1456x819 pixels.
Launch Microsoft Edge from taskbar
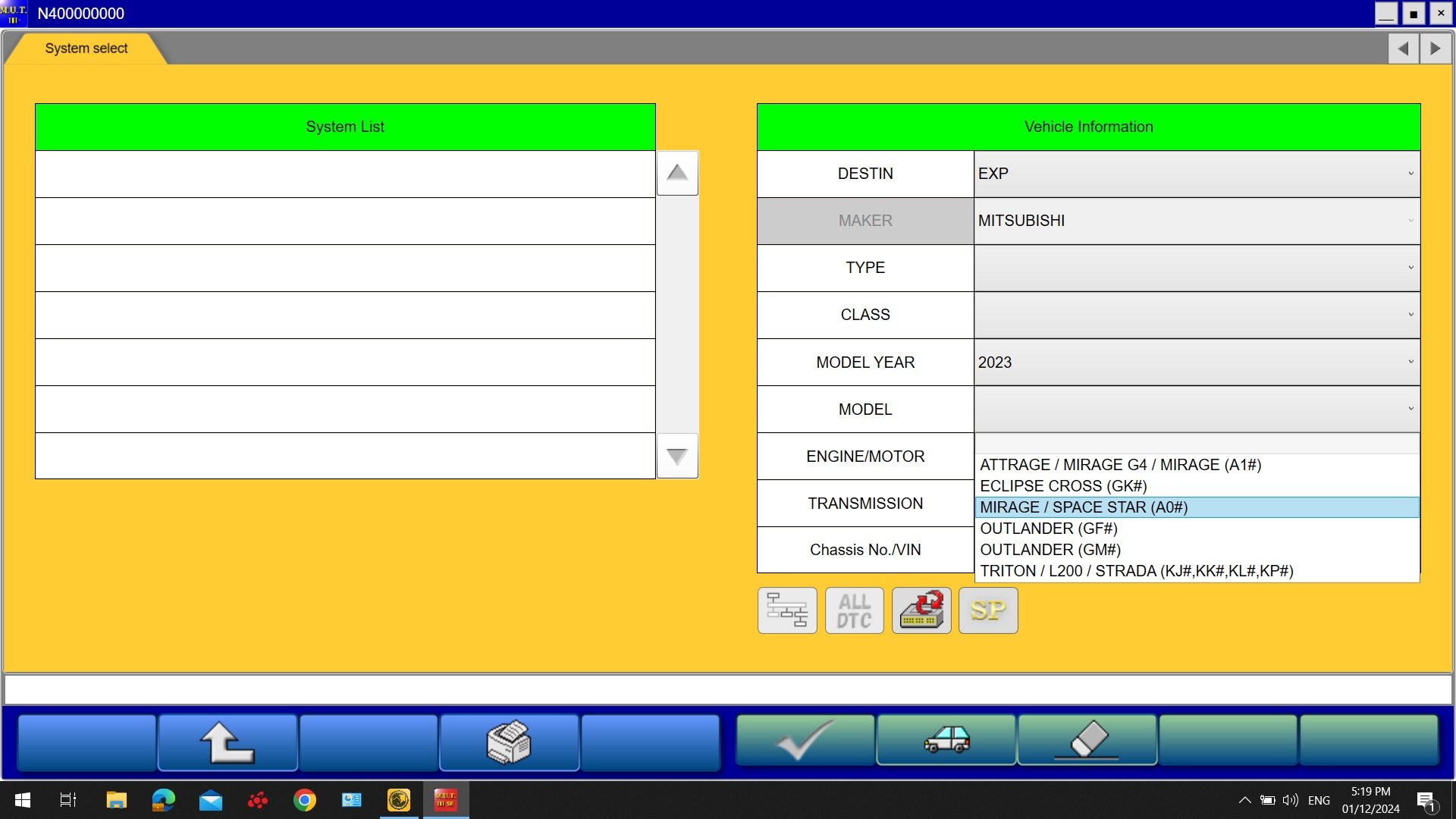coord(163,800)
